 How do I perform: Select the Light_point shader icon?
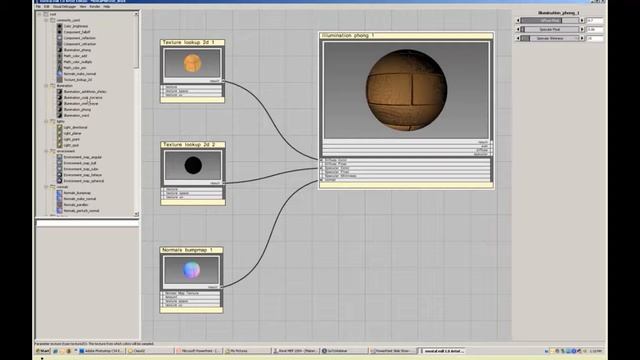point(60,139)
